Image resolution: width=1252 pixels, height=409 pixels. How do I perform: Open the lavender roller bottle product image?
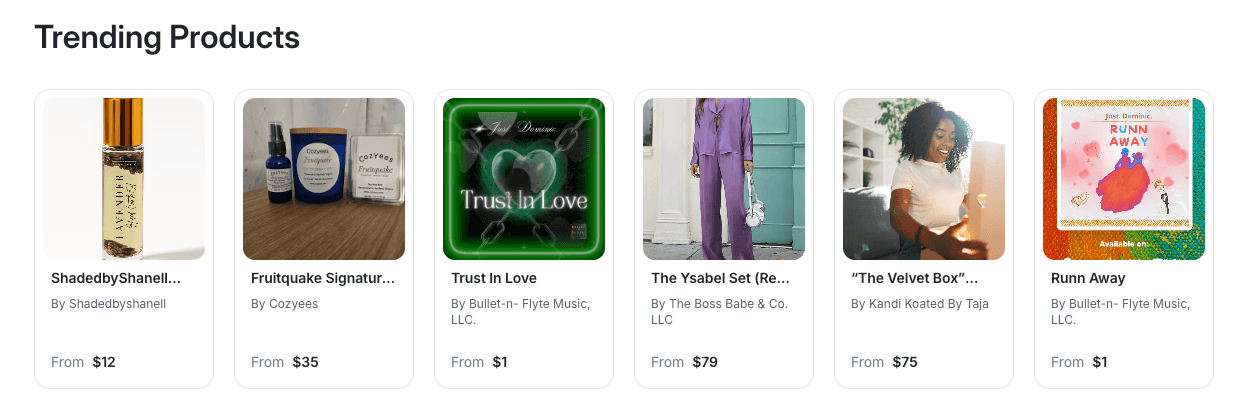click(x=124, y=179)
